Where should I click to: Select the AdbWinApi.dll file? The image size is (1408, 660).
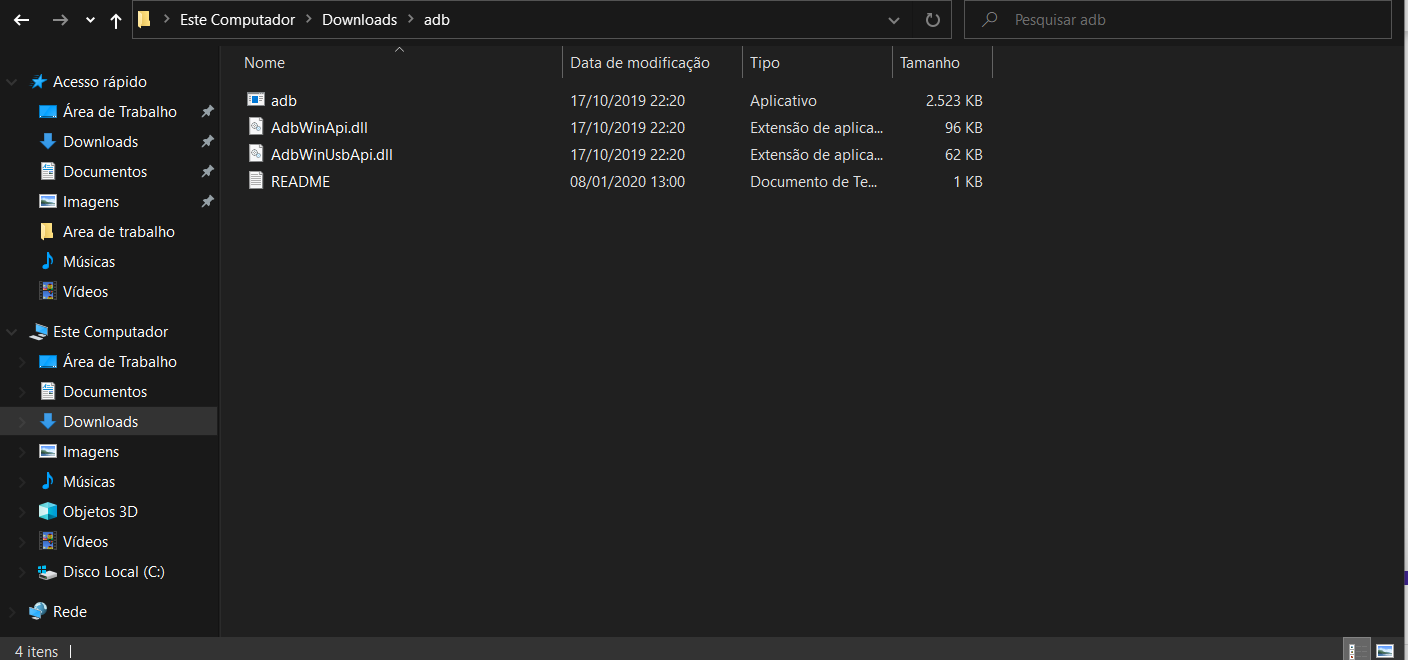(319, 128)
